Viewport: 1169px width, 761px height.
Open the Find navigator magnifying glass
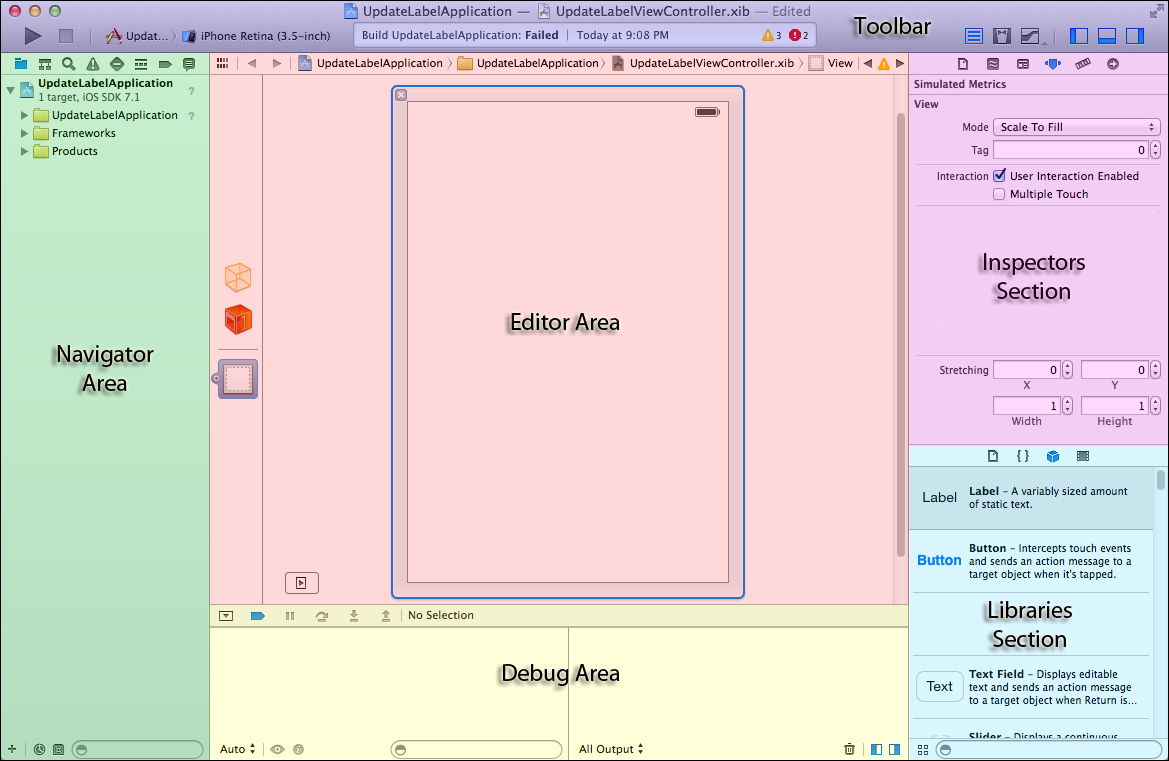coord(68,63)
